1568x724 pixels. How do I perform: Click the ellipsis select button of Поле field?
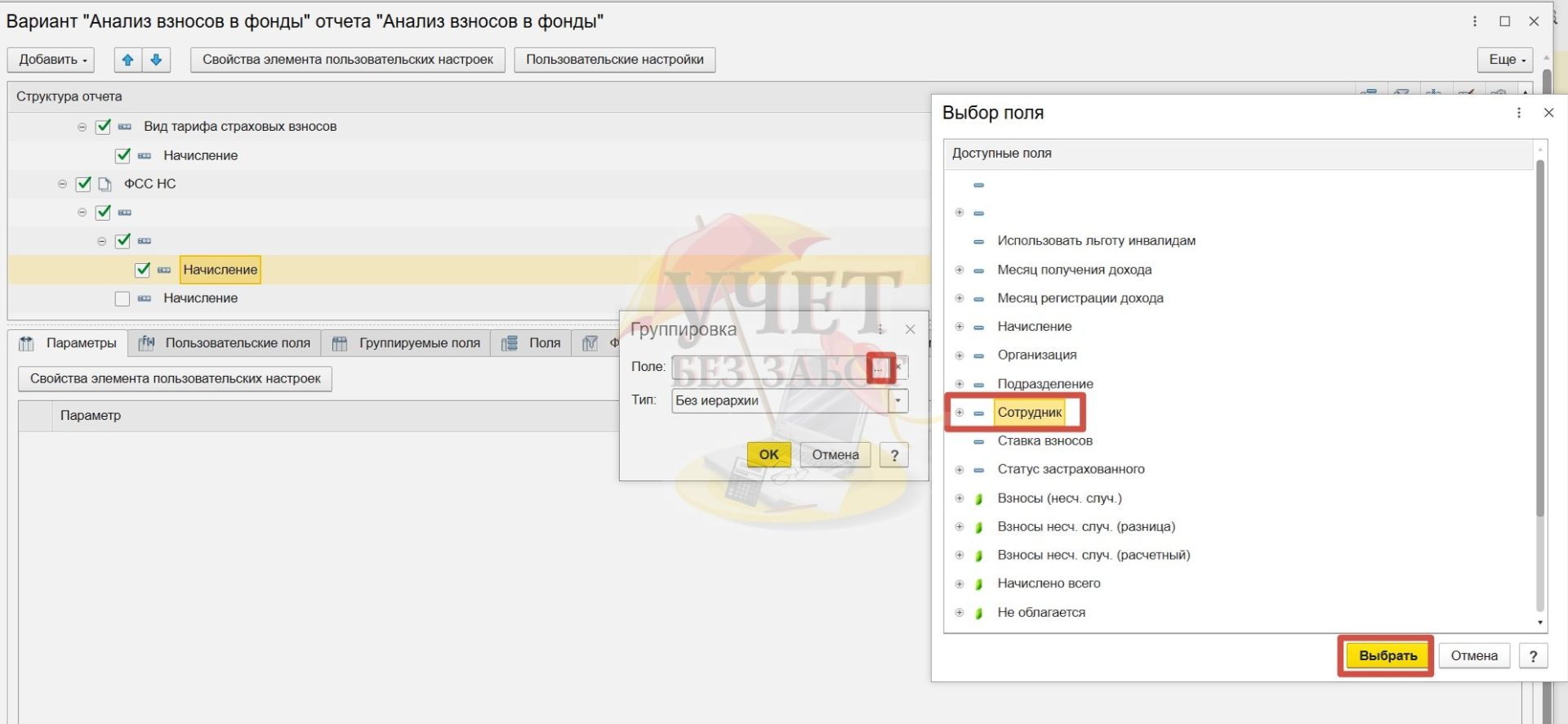pos(878,368)
